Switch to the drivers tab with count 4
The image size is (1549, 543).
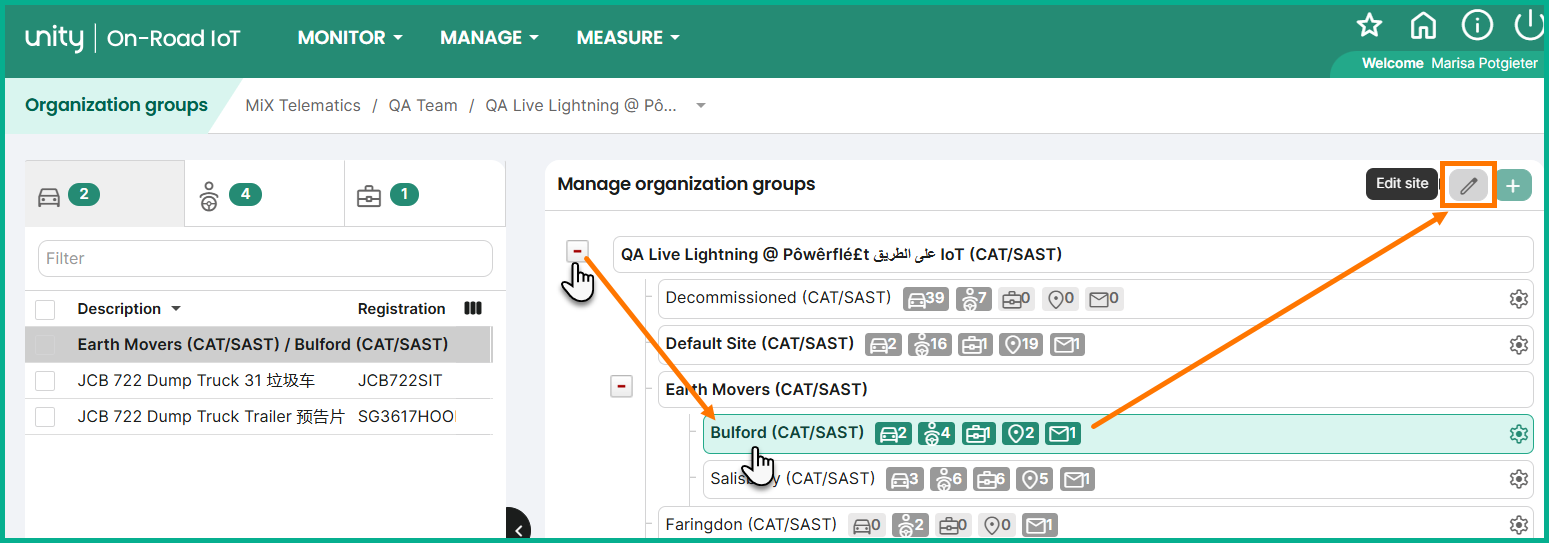[265, 194]
